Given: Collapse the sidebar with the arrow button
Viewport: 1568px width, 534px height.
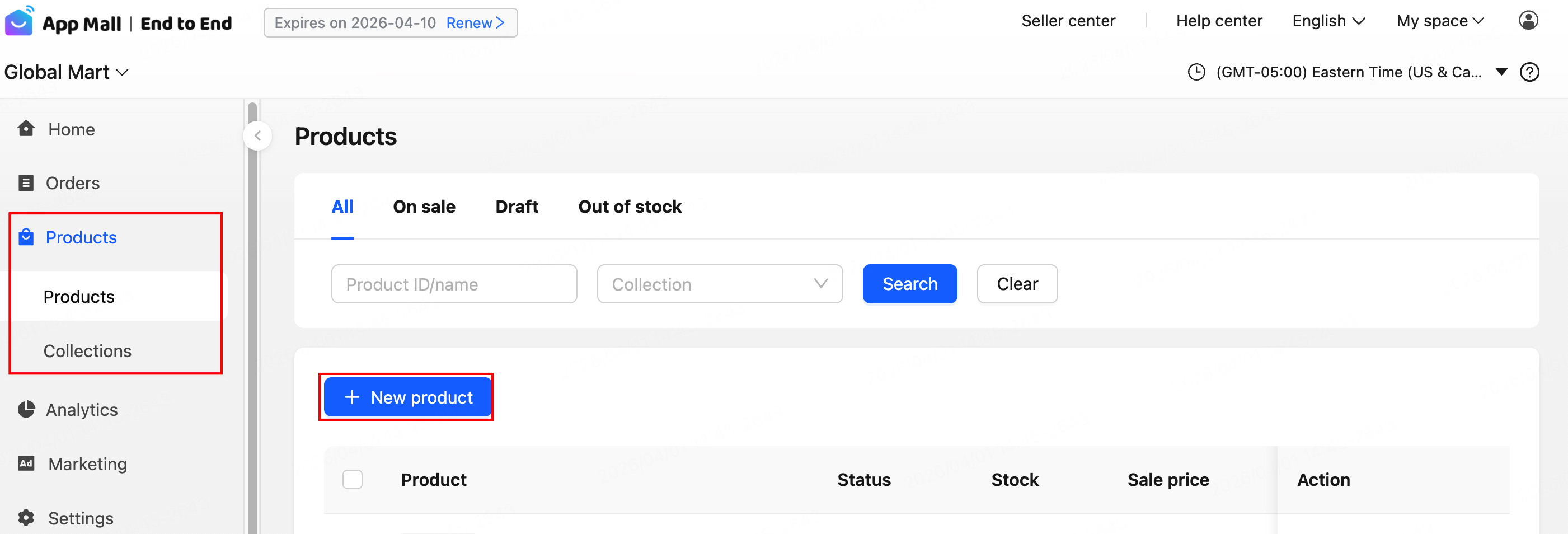Looking at the screenshot, I should pos(258,136).
